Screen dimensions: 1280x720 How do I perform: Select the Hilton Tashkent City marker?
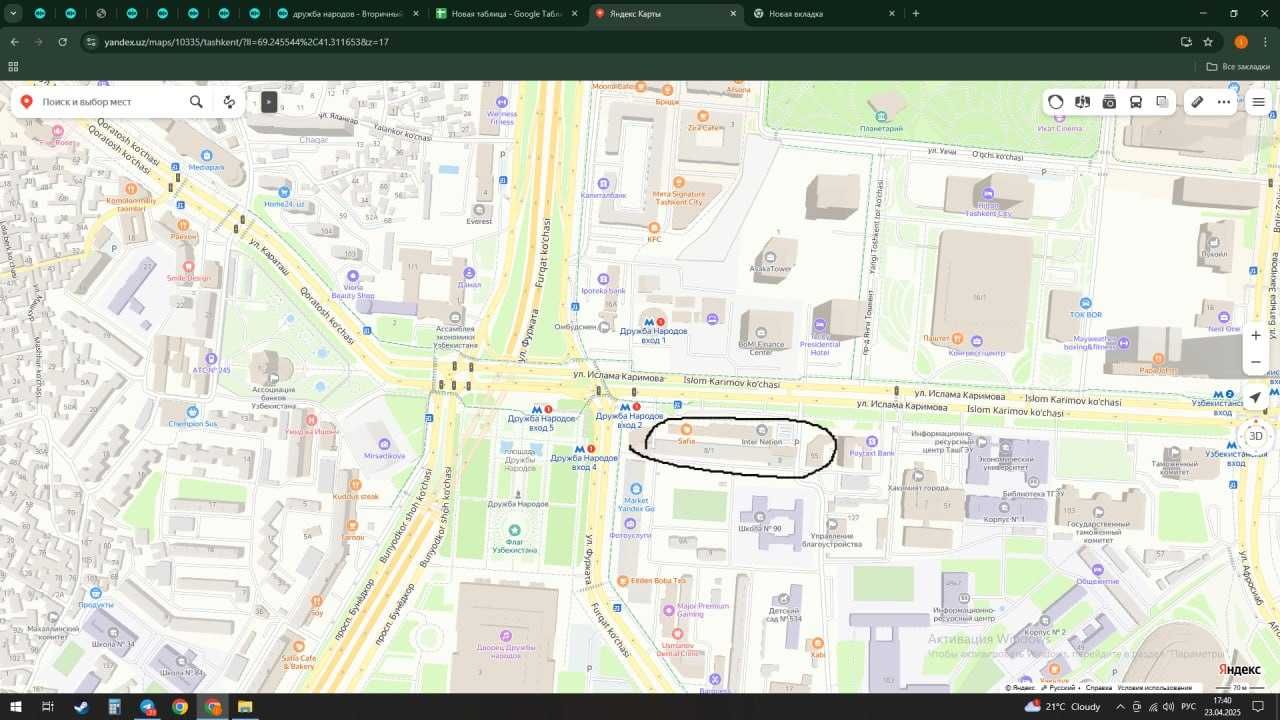(x=989, y=194)
